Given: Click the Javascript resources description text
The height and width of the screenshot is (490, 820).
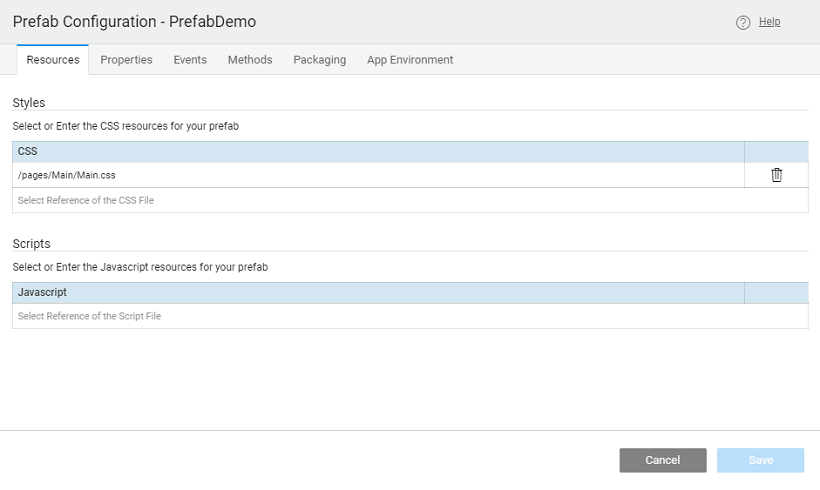Looking at the screenshot, I should click(x=140, y=267).
